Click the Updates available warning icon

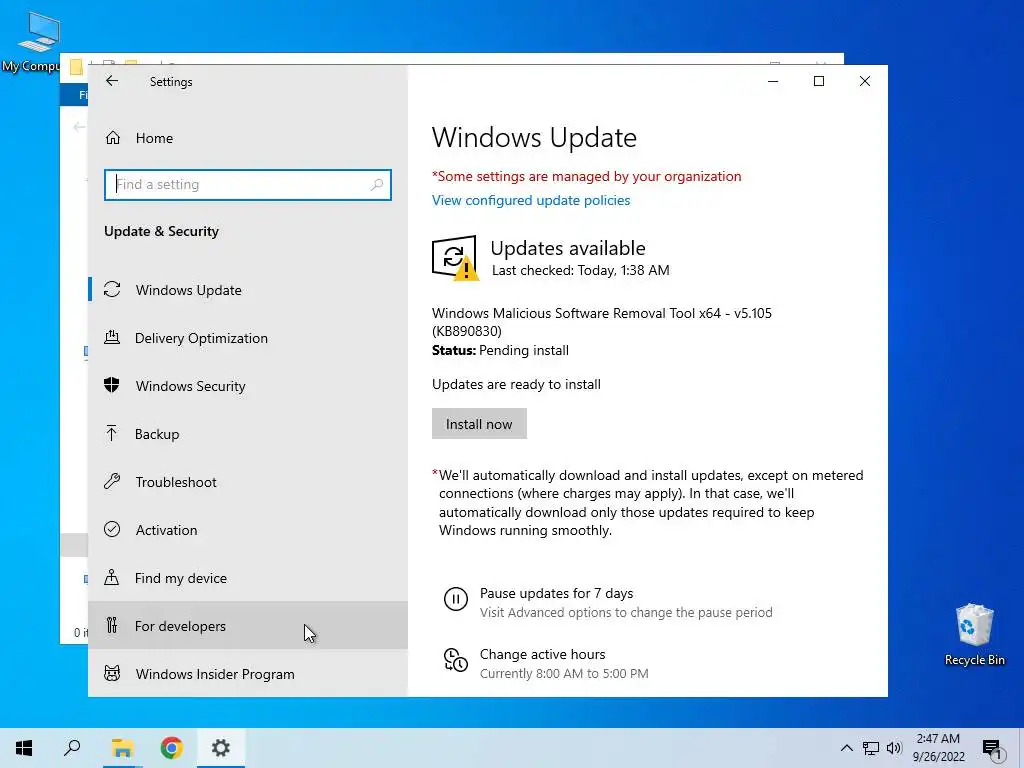coord(455,258)
